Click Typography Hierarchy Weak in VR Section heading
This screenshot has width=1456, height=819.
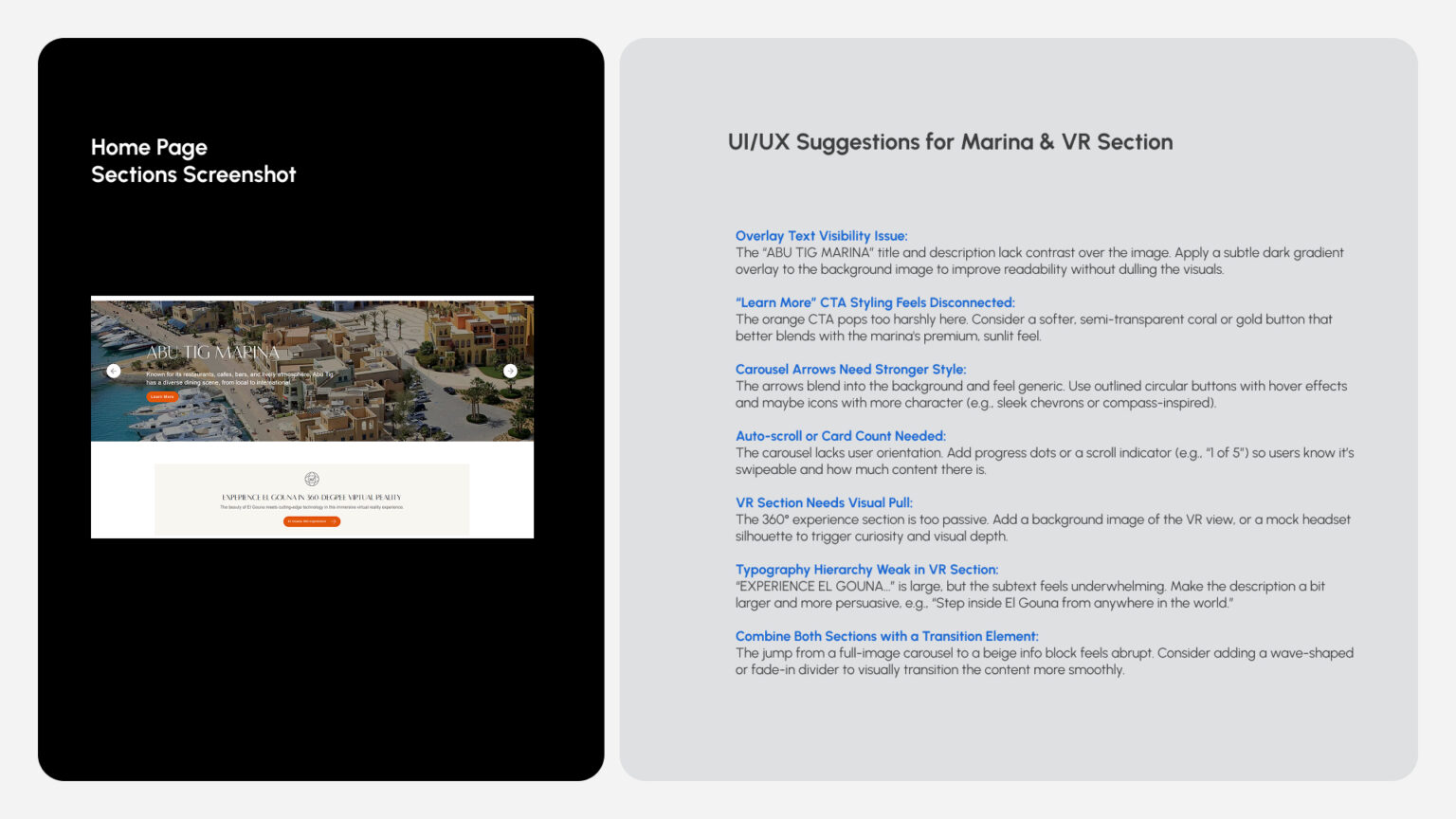(866, 570)
